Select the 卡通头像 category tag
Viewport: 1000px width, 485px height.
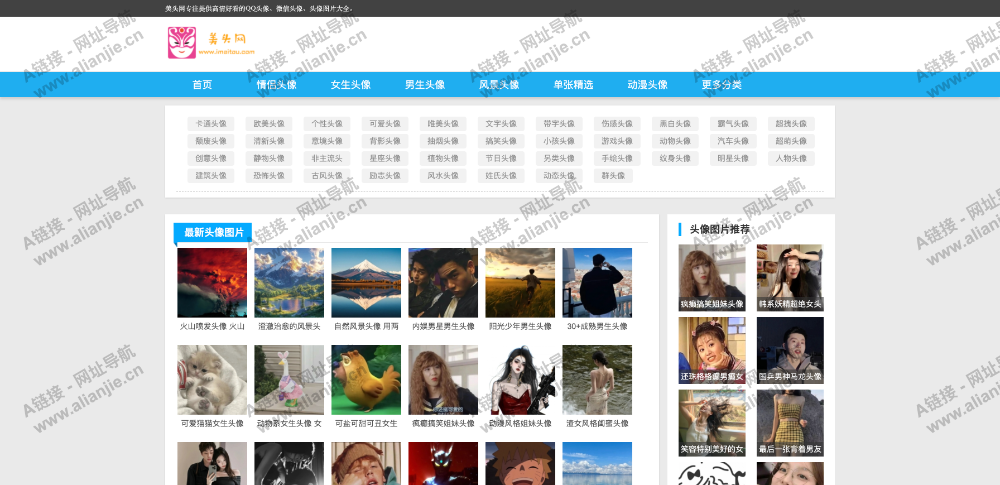pos(211,124)
